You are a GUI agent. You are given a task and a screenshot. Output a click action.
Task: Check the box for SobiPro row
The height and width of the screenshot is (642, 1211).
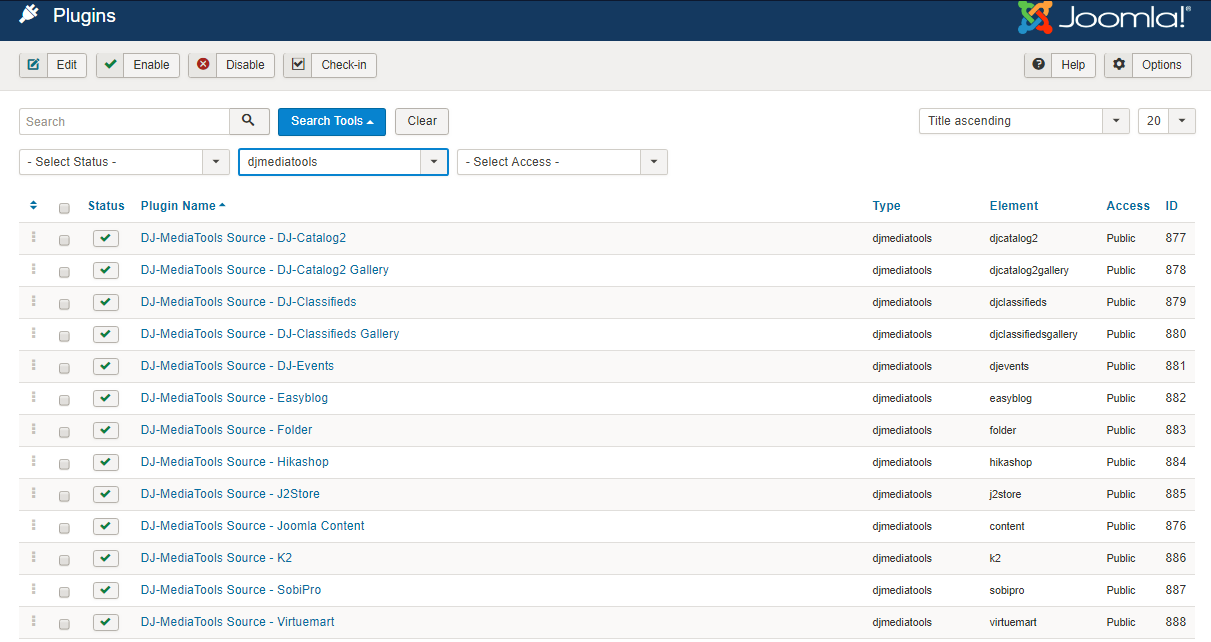point(64,592)
